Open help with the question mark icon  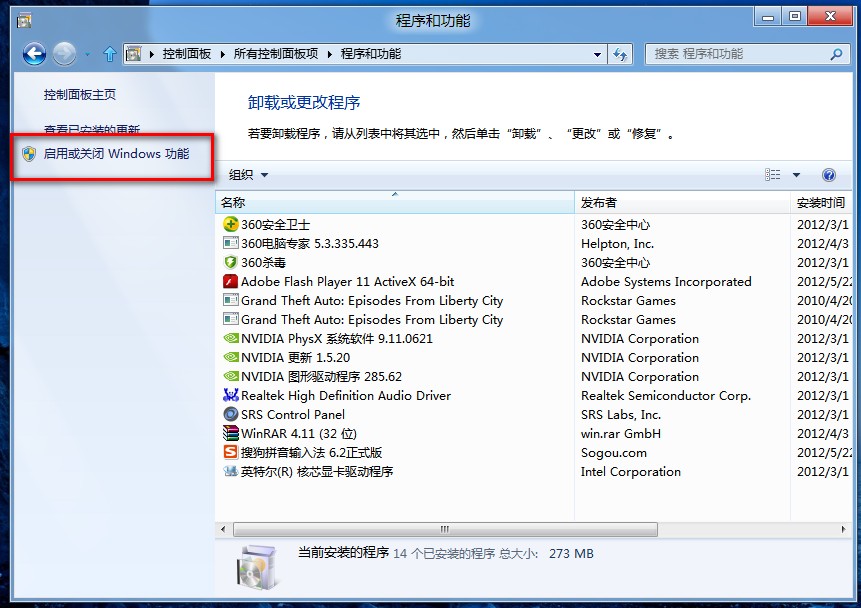point(829,175)
